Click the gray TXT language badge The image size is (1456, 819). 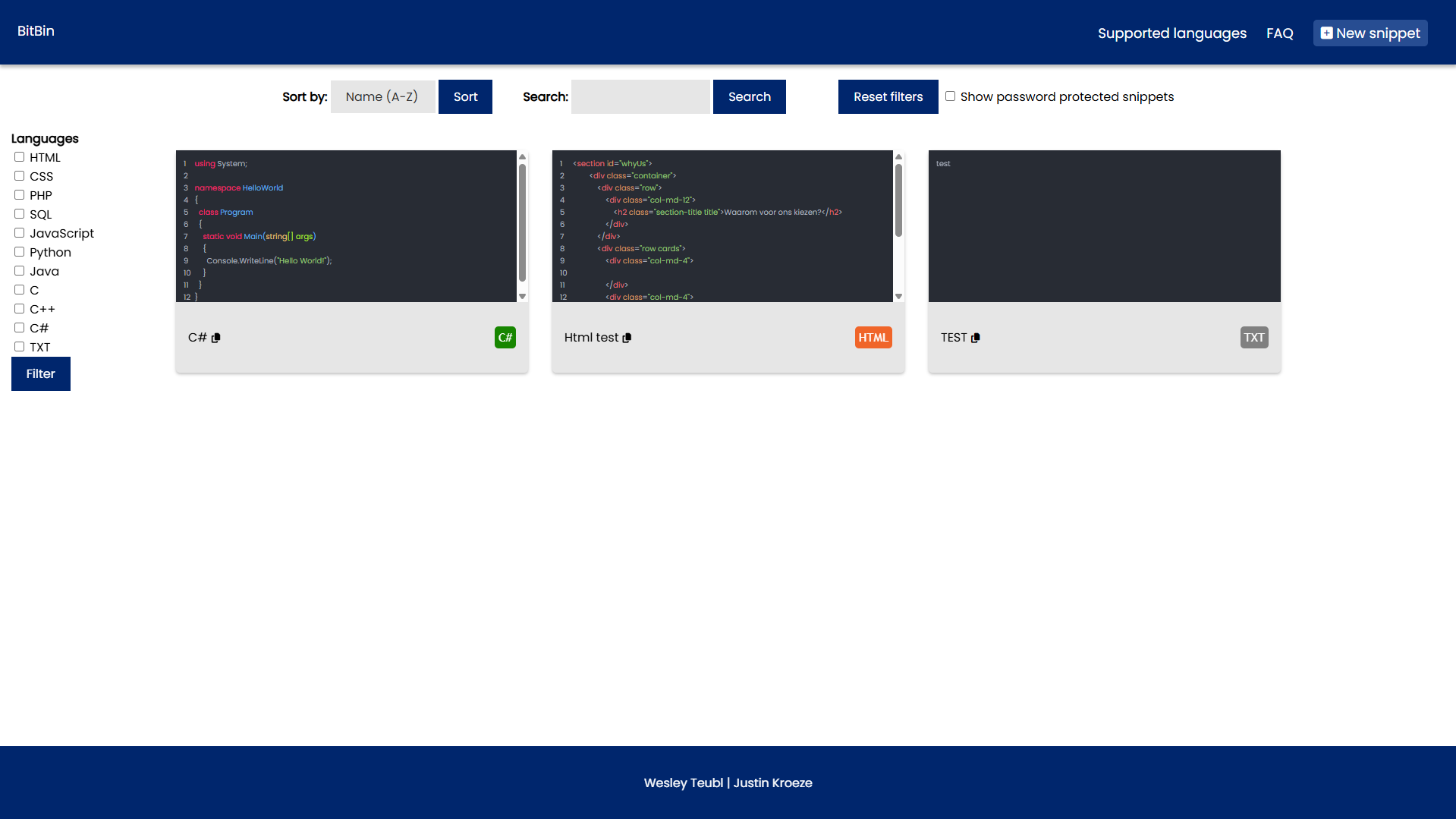coord(1253,337)
